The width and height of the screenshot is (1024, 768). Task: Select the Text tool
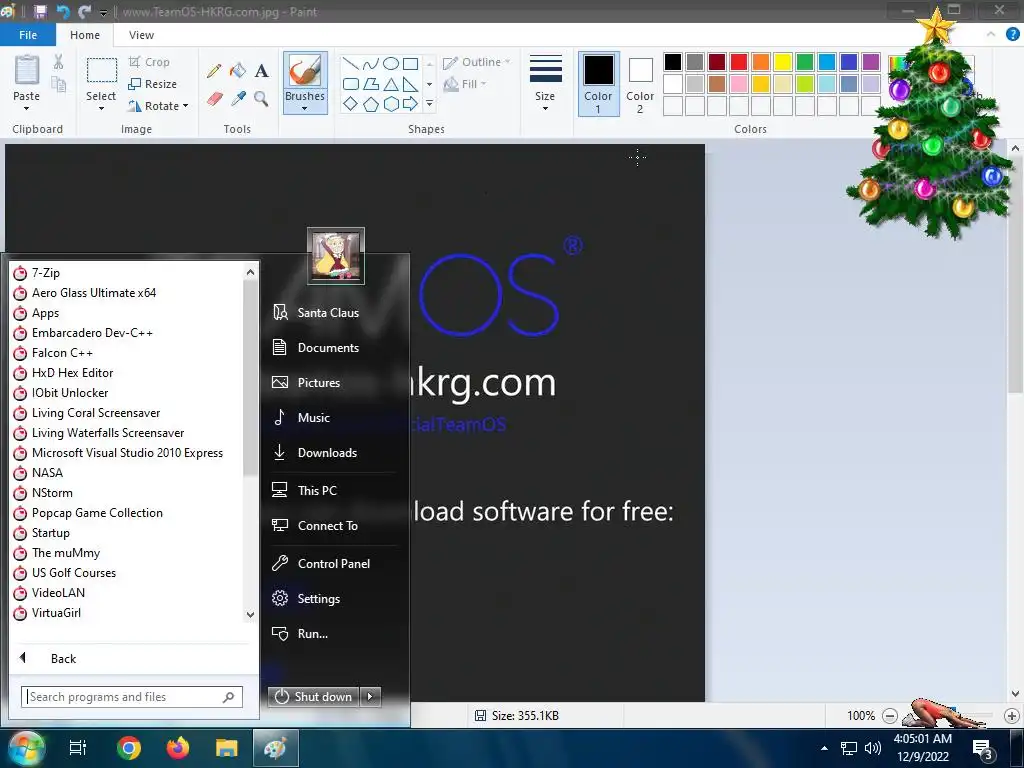(261, 71)
